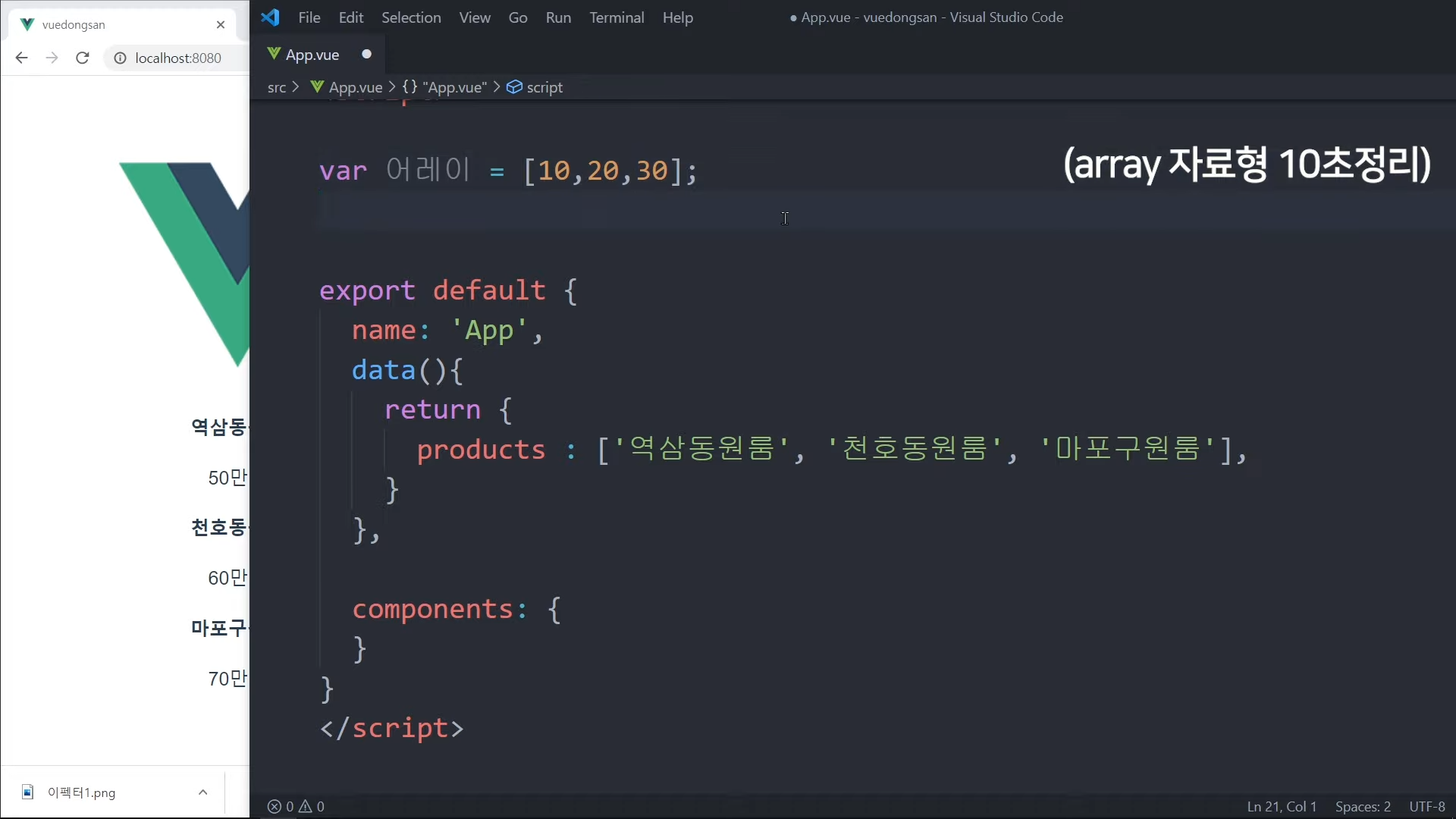Switch to the App.vue editor tab

pos(312,55)
